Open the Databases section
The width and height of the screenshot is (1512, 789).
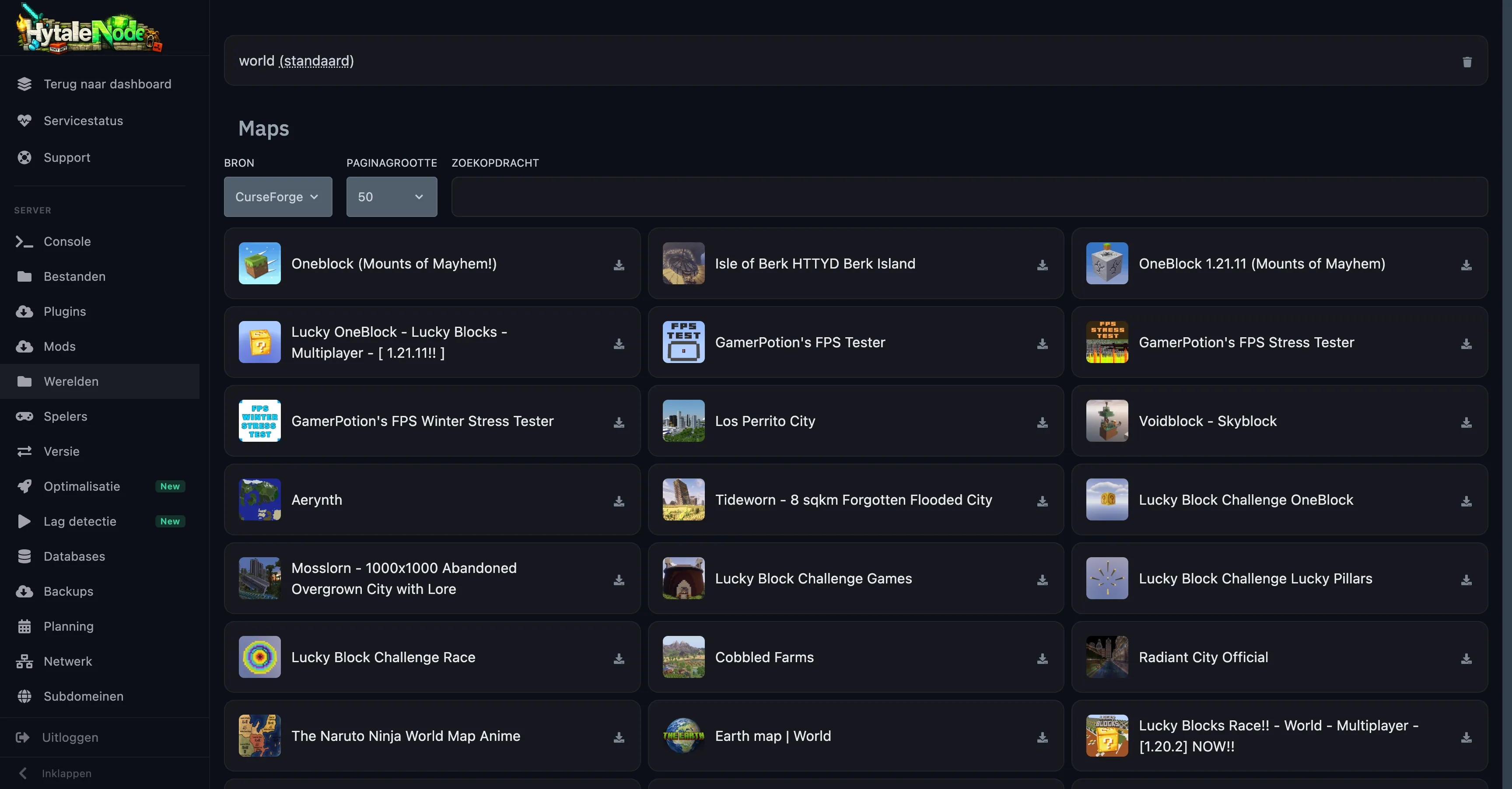point(100,556)
